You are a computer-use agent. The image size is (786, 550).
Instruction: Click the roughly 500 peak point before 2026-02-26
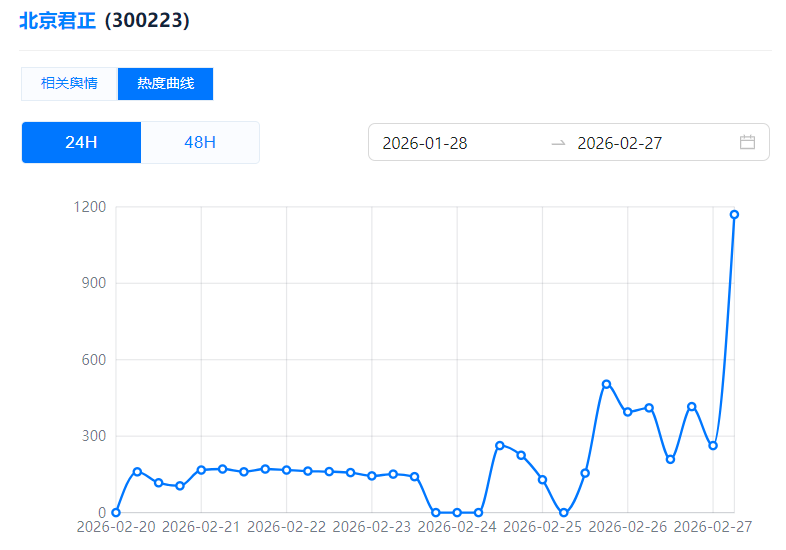click(606, 384)
